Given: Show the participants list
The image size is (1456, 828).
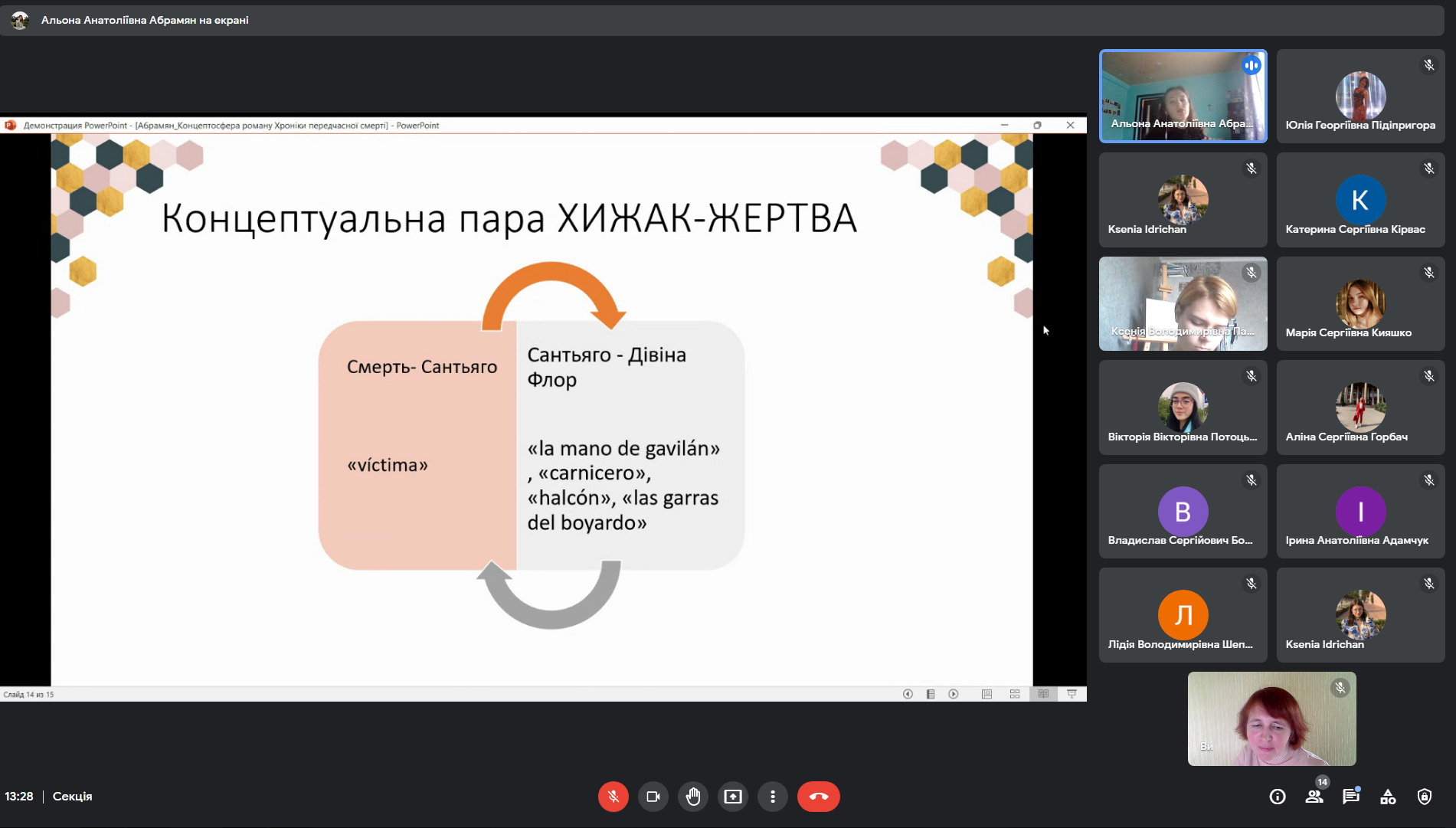Looking at the screenshot, I should (x=1314, y=797).
